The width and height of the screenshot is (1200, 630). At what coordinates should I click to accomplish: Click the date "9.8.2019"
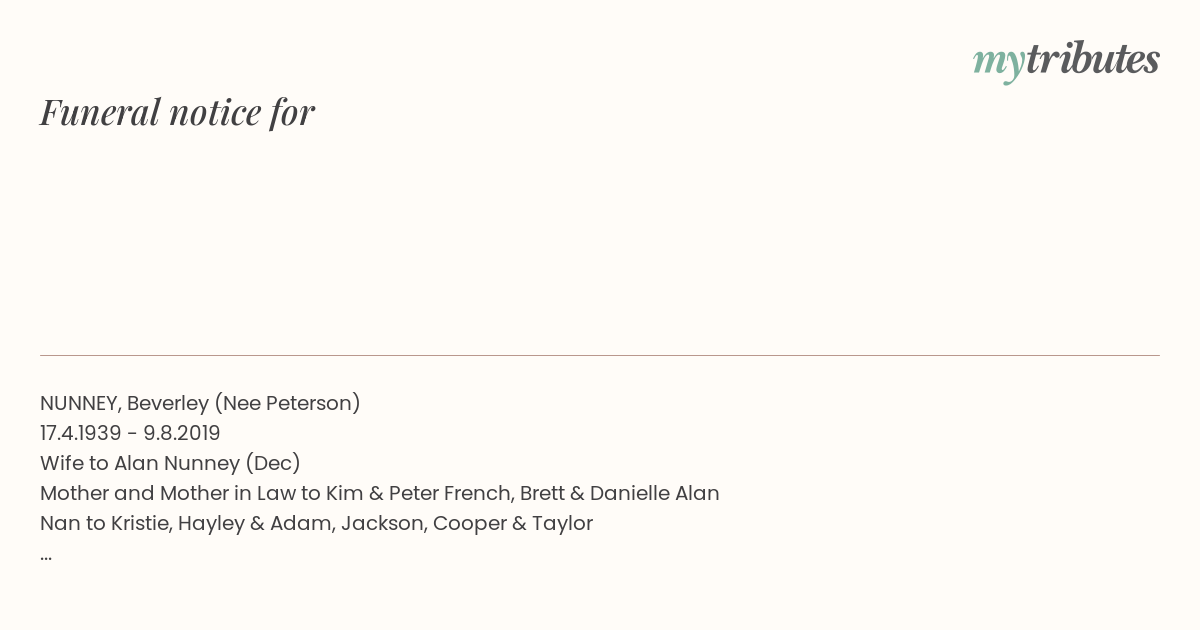click(x=182, y=433)
